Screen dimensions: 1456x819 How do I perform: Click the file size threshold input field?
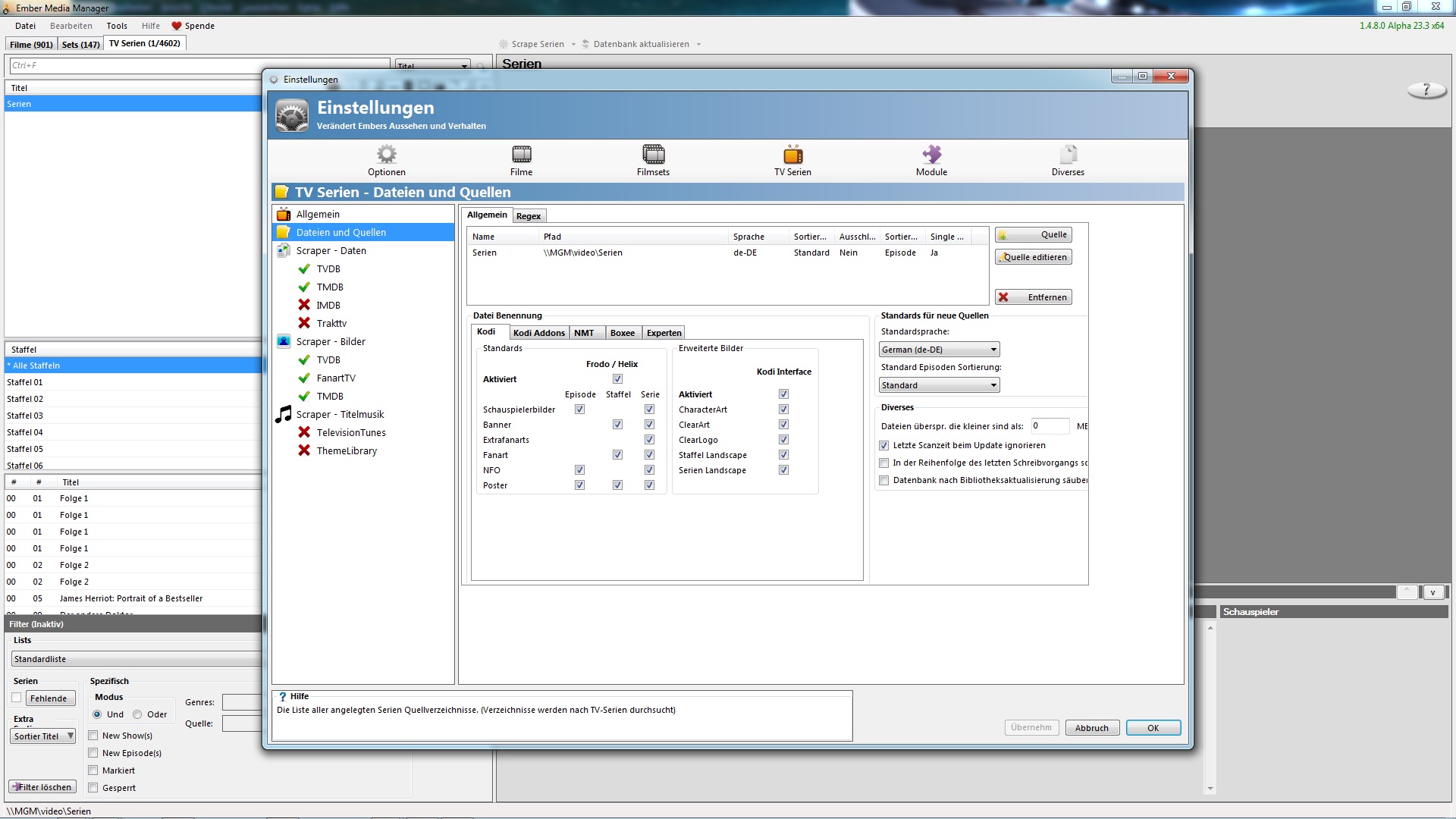1050,425
